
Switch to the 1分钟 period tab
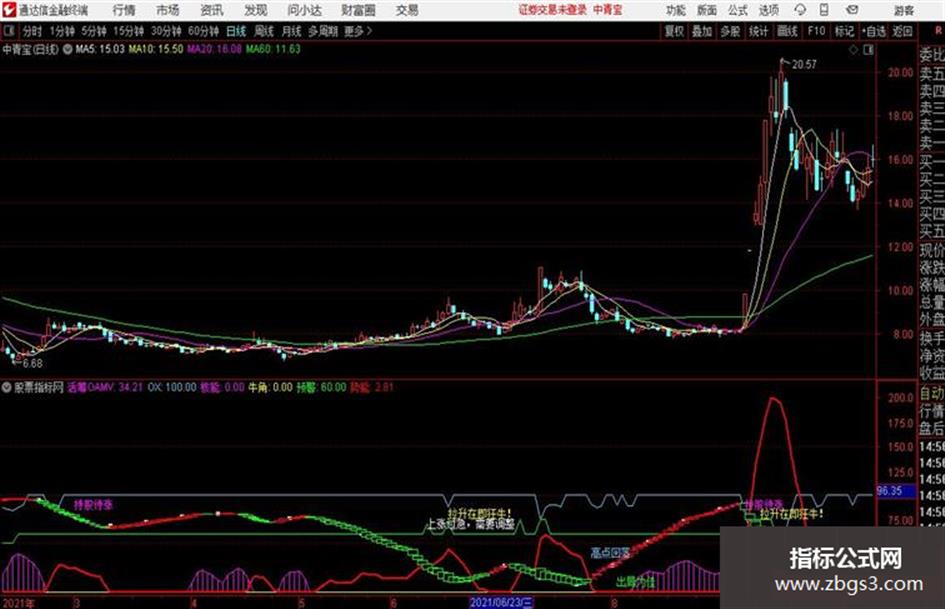[62, 31]
